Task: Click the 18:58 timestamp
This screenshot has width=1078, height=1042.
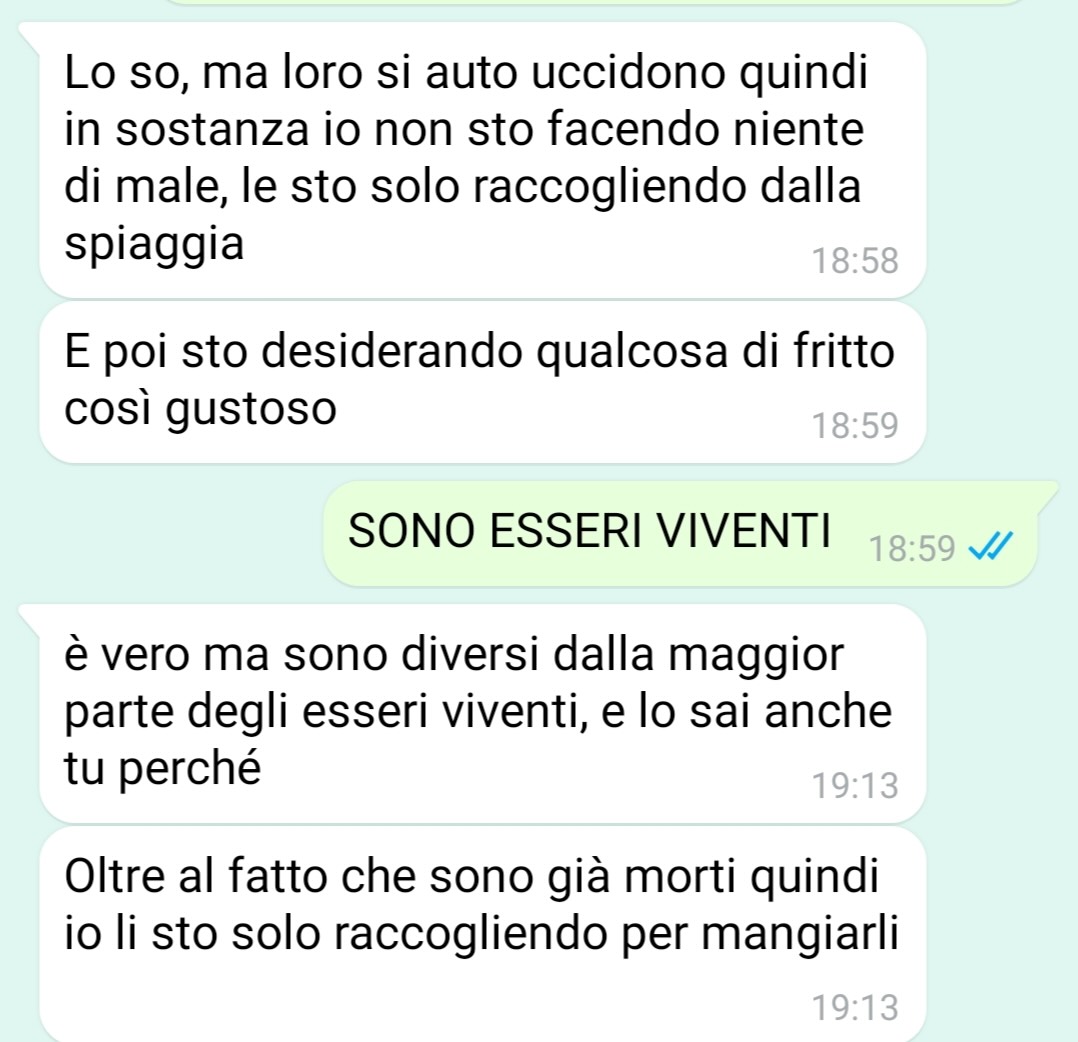Action: point(855,261)
